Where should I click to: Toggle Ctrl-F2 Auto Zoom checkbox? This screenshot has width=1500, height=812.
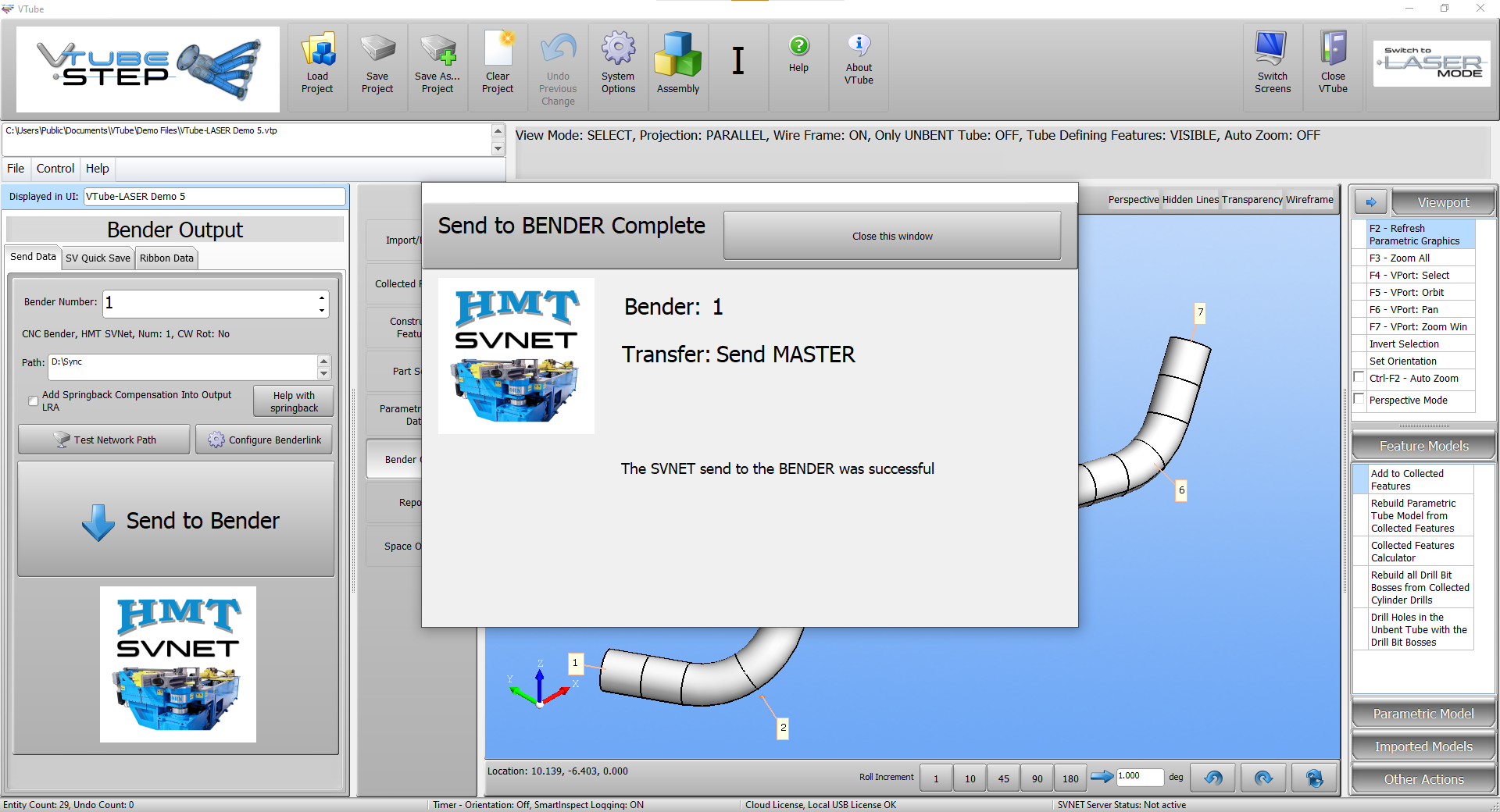[x=1359, y=377]
